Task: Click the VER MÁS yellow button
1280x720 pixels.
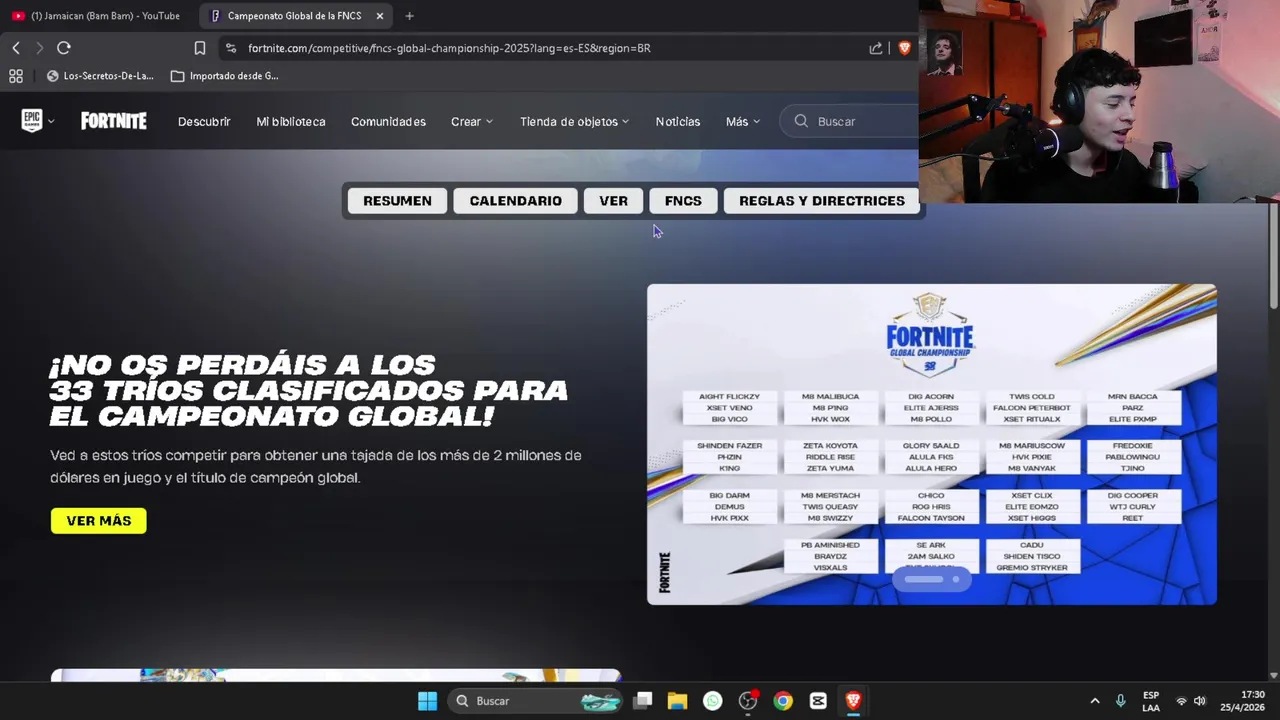Action: [x=99, y=521]
